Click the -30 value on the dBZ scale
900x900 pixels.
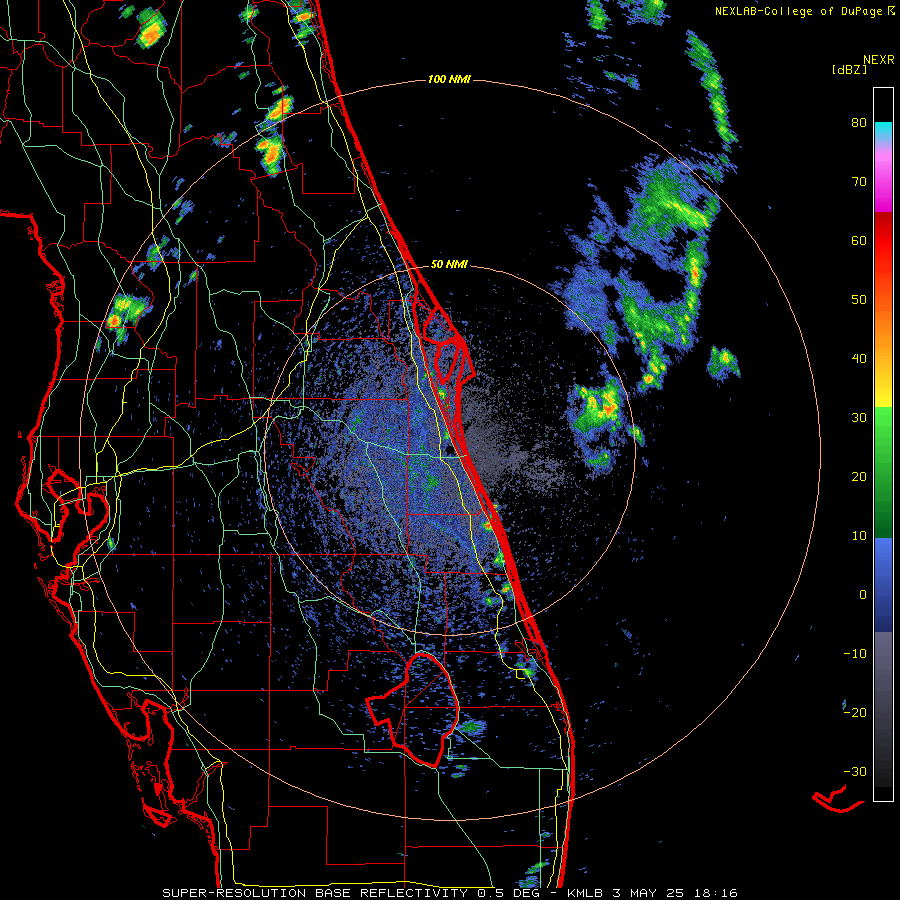click(855, 771)
